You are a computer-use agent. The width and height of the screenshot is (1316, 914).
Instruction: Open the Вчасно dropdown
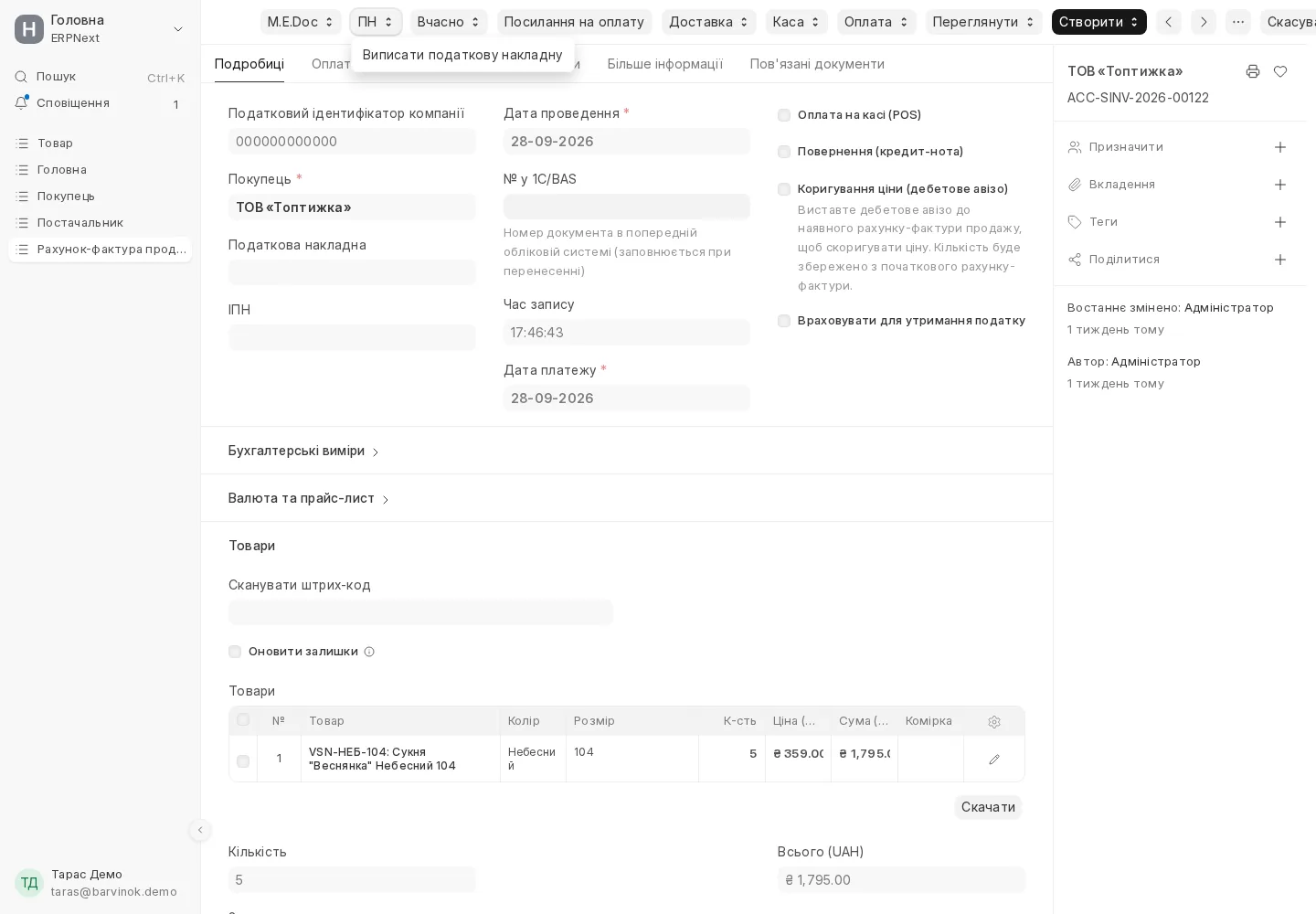(449, 22)
